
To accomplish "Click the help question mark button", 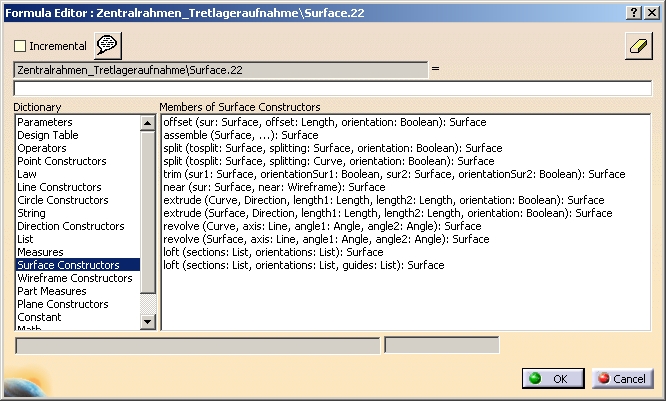I will pyautogui.click(x=634, y=13).
